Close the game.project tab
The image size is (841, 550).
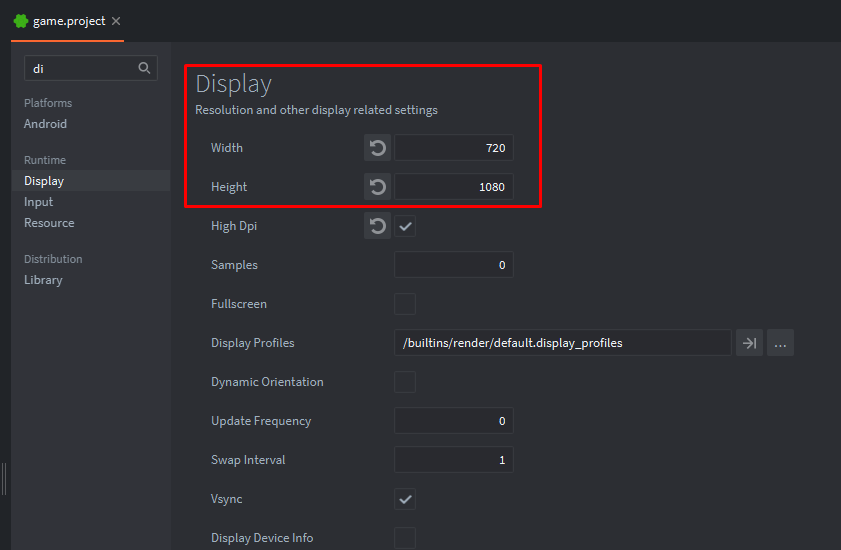(x=116, y=21)
